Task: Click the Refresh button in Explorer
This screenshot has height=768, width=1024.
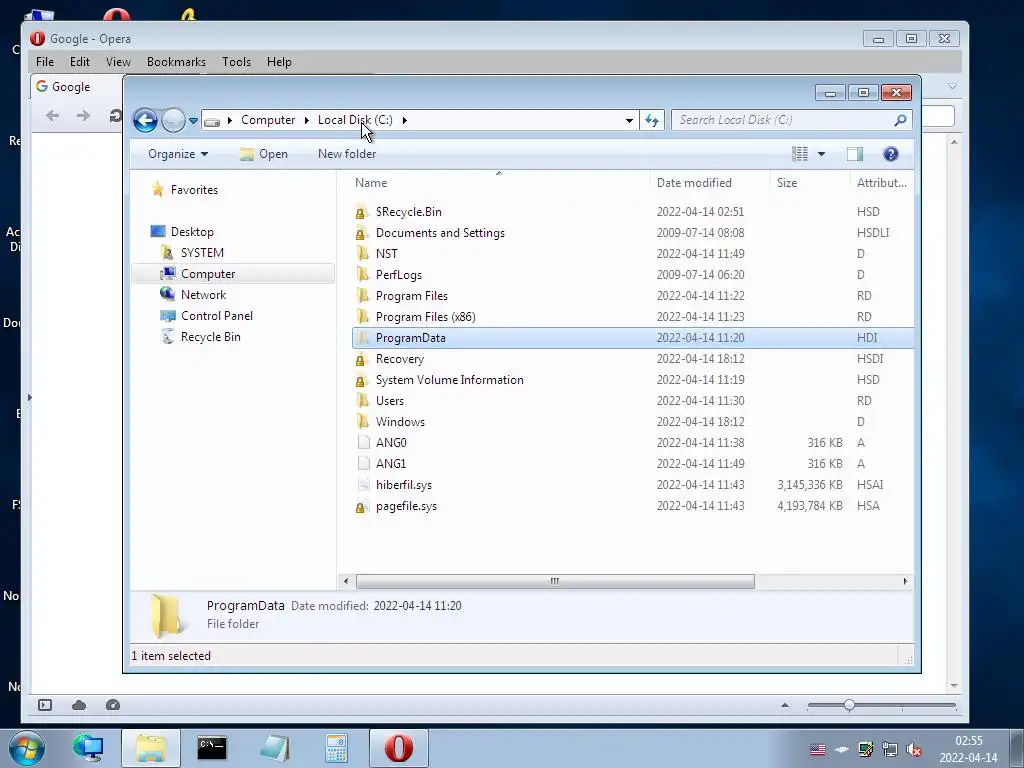Action: click(652, 121)
